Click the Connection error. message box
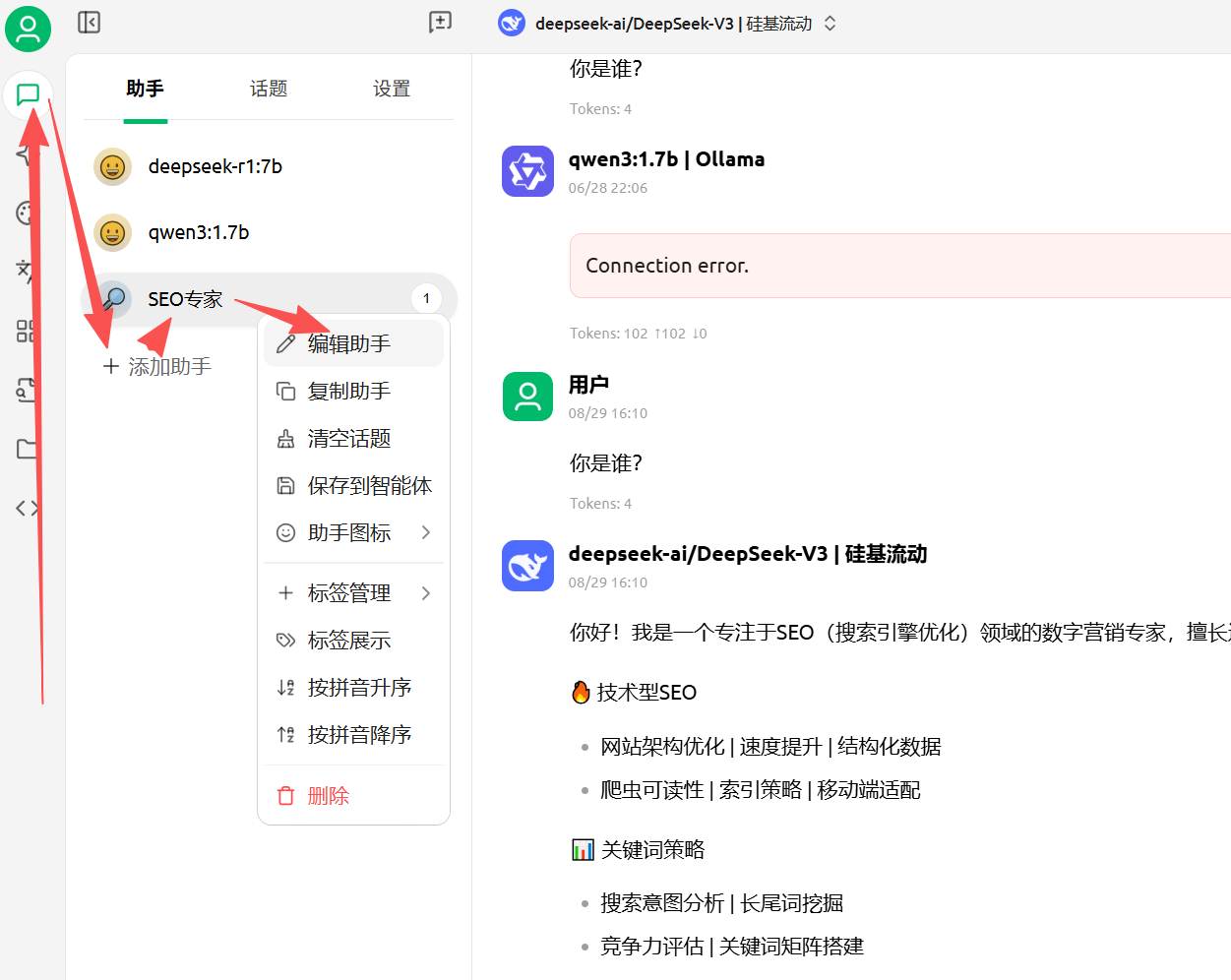The height and width of the screenshot is (980, 1231). 900,266
